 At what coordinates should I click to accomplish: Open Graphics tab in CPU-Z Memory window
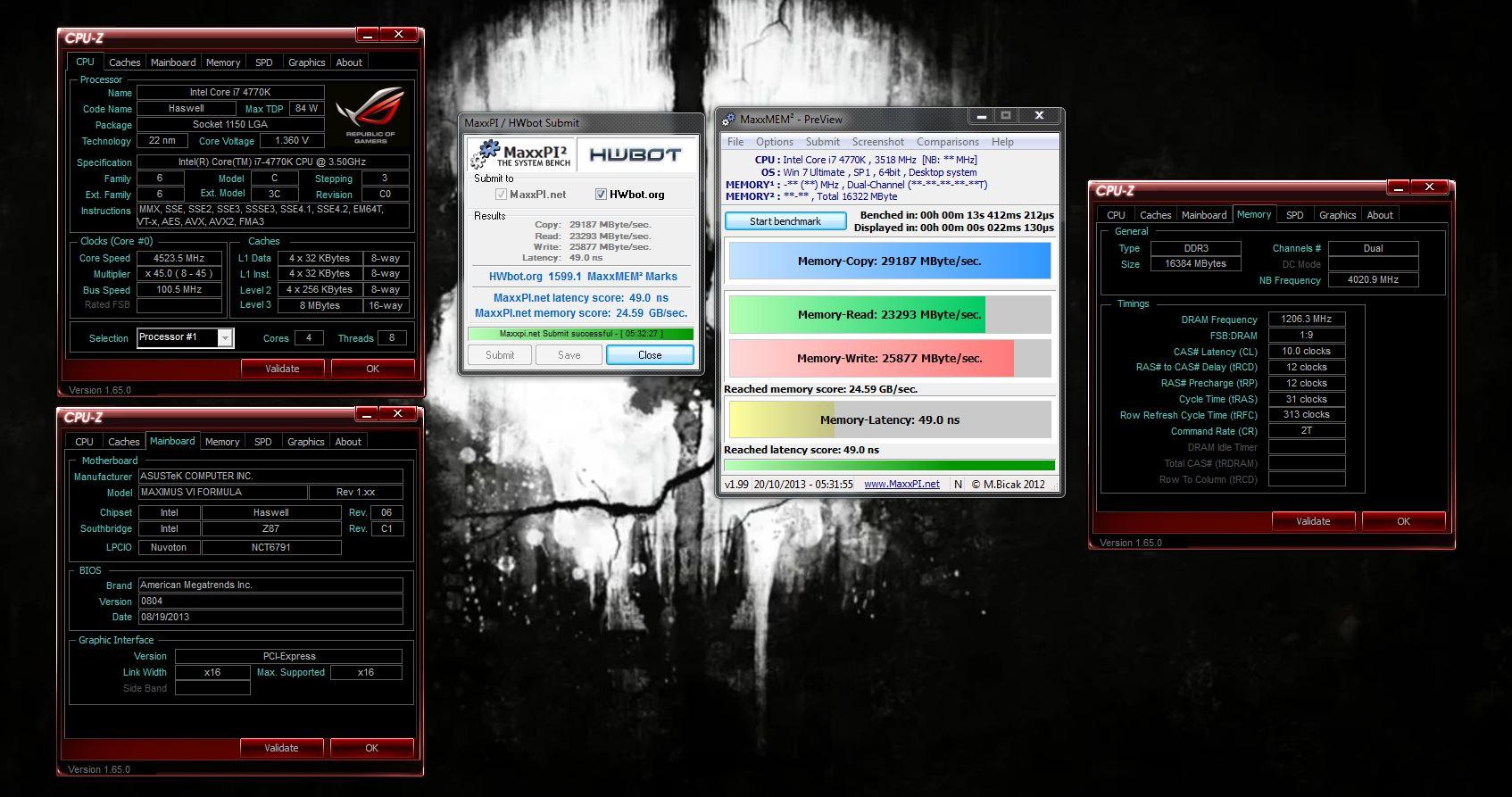[x=1337, y=215]
